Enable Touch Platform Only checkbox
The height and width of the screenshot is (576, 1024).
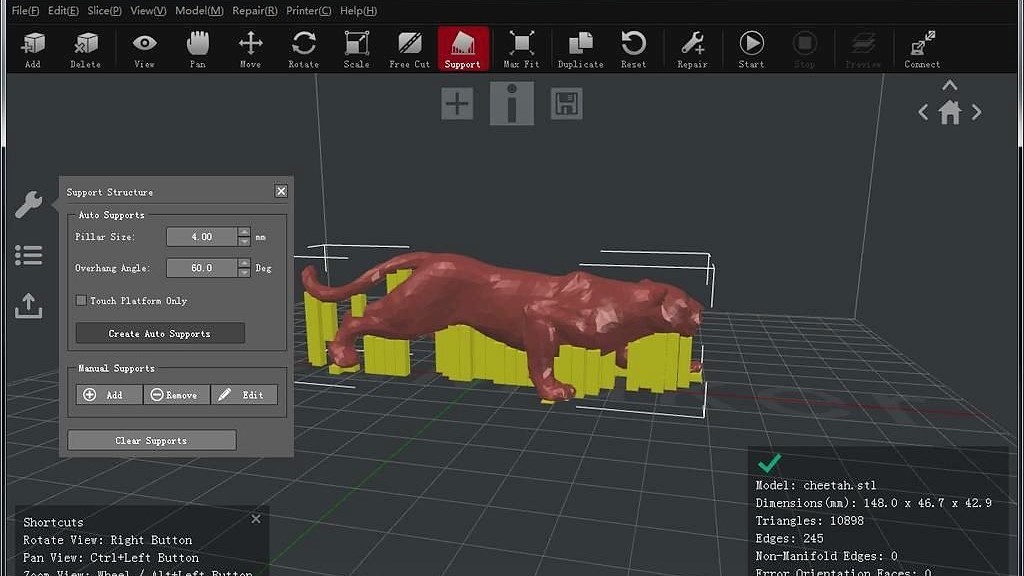tap(81, 301)
